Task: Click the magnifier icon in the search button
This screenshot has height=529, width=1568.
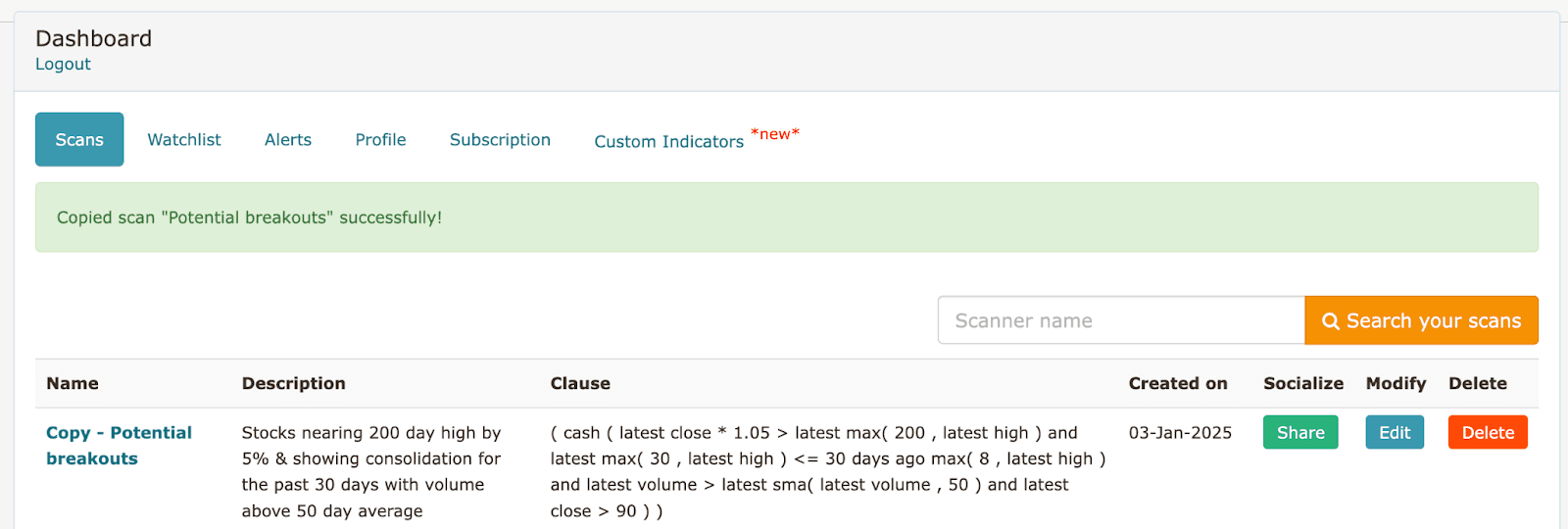Action: click(x=1330, y=321)
